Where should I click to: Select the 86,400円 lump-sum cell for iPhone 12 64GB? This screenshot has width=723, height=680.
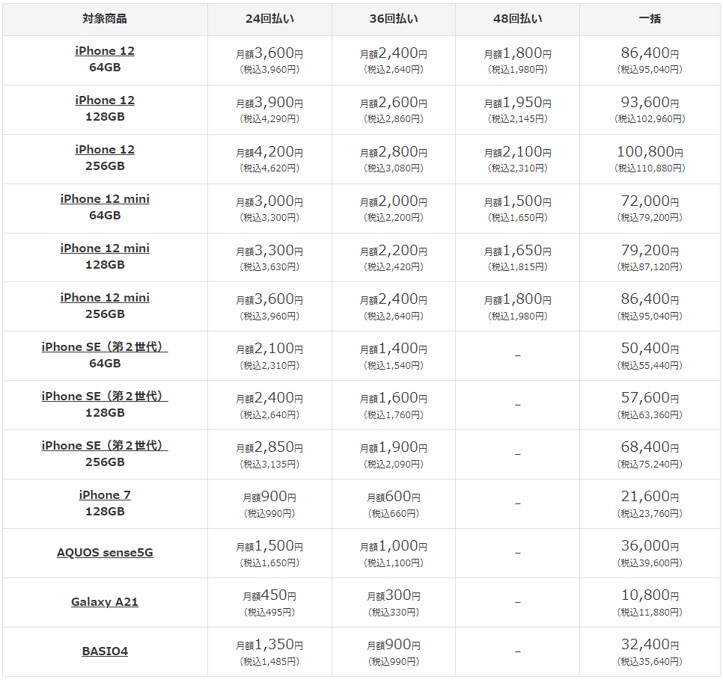(x=650, y=60)
